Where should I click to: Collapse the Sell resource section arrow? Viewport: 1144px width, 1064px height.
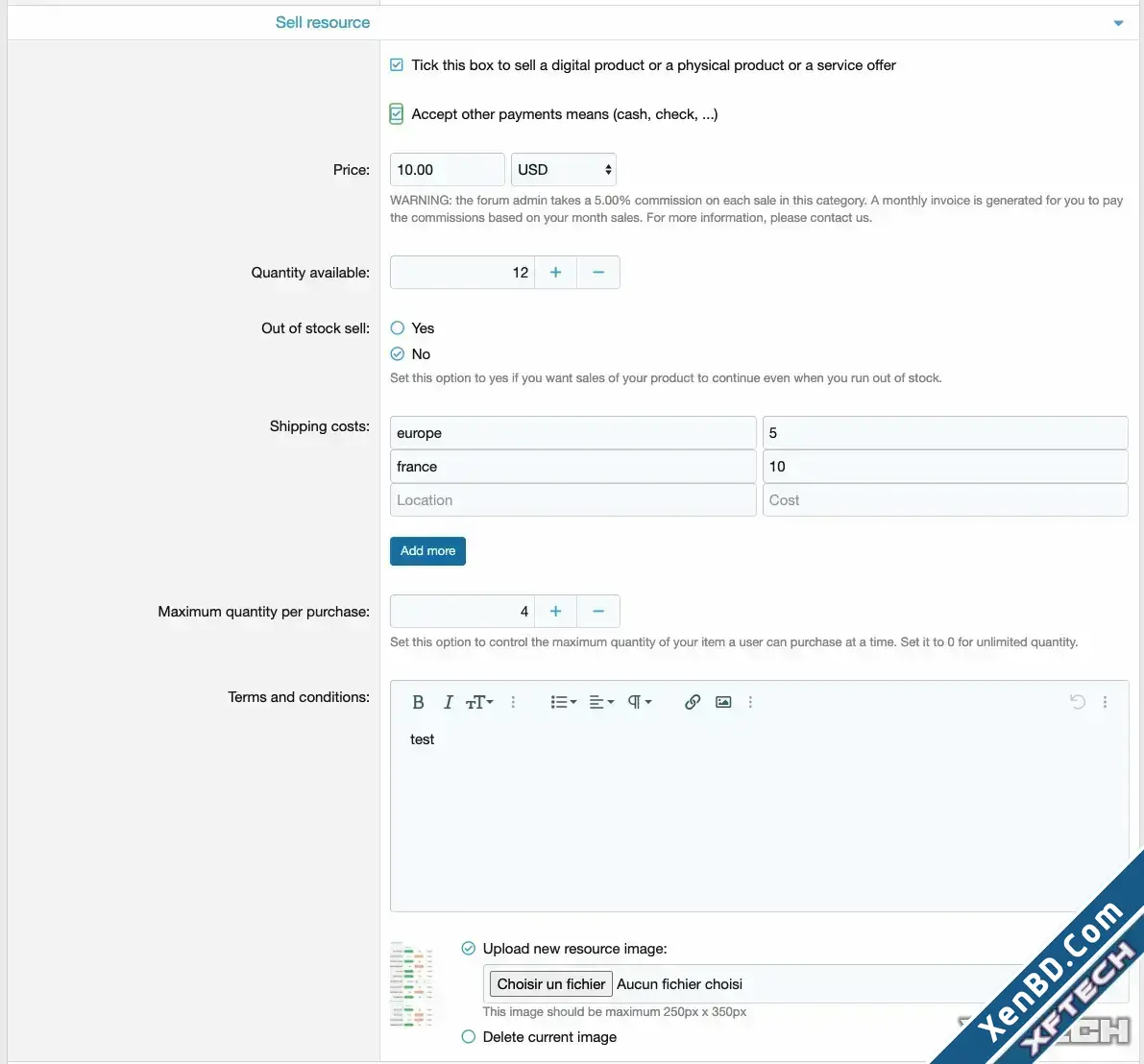[x=1118, y=23]
